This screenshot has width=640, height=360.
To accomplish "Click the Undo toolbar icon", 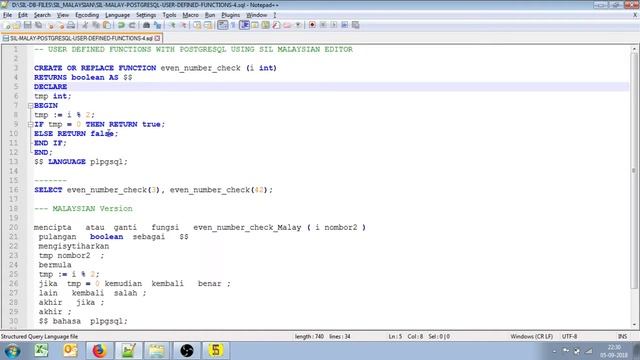I will (x=121, y=25).
